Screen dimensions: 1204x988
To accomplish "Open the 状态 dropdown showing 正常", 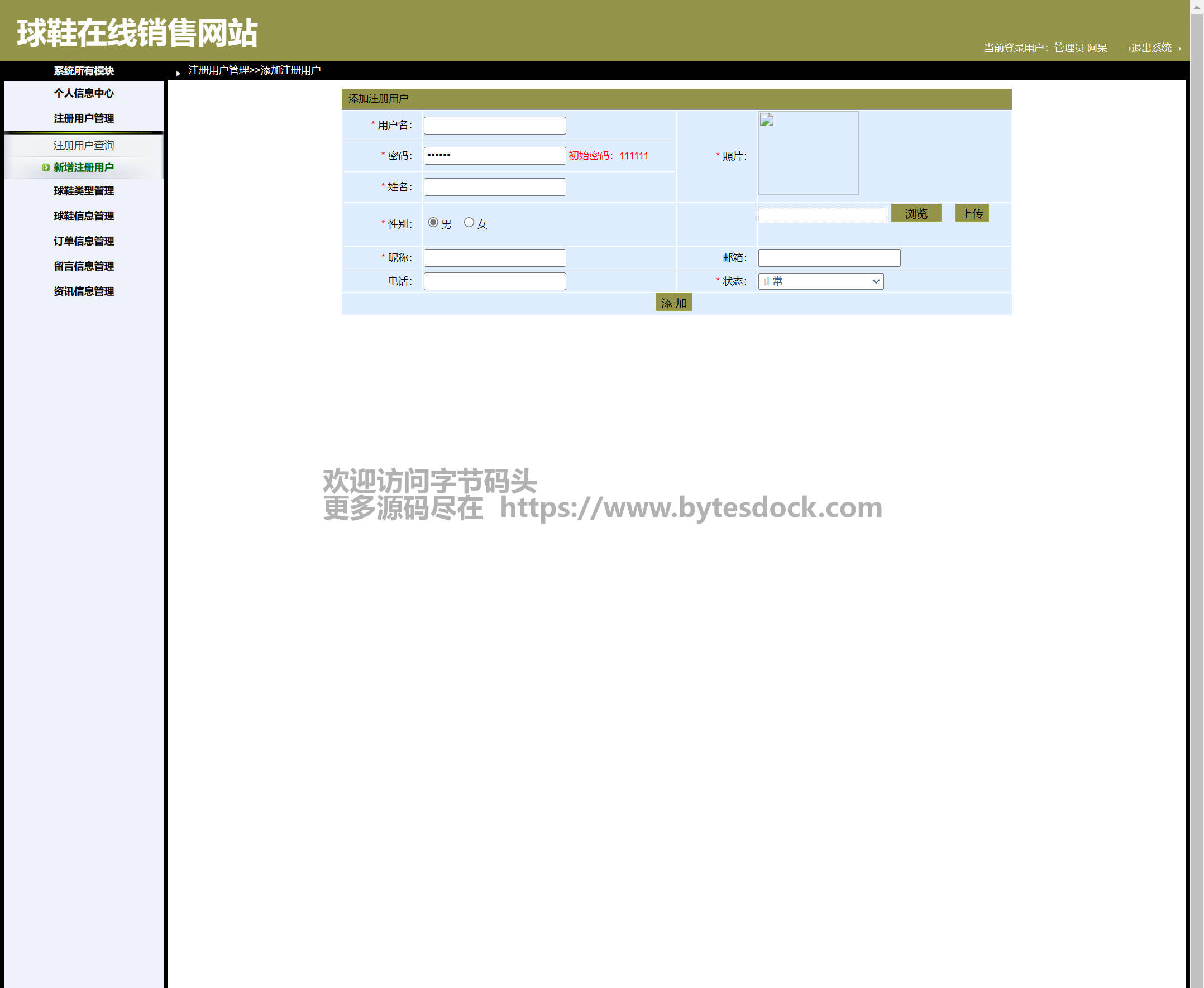I will click(820, 281).
